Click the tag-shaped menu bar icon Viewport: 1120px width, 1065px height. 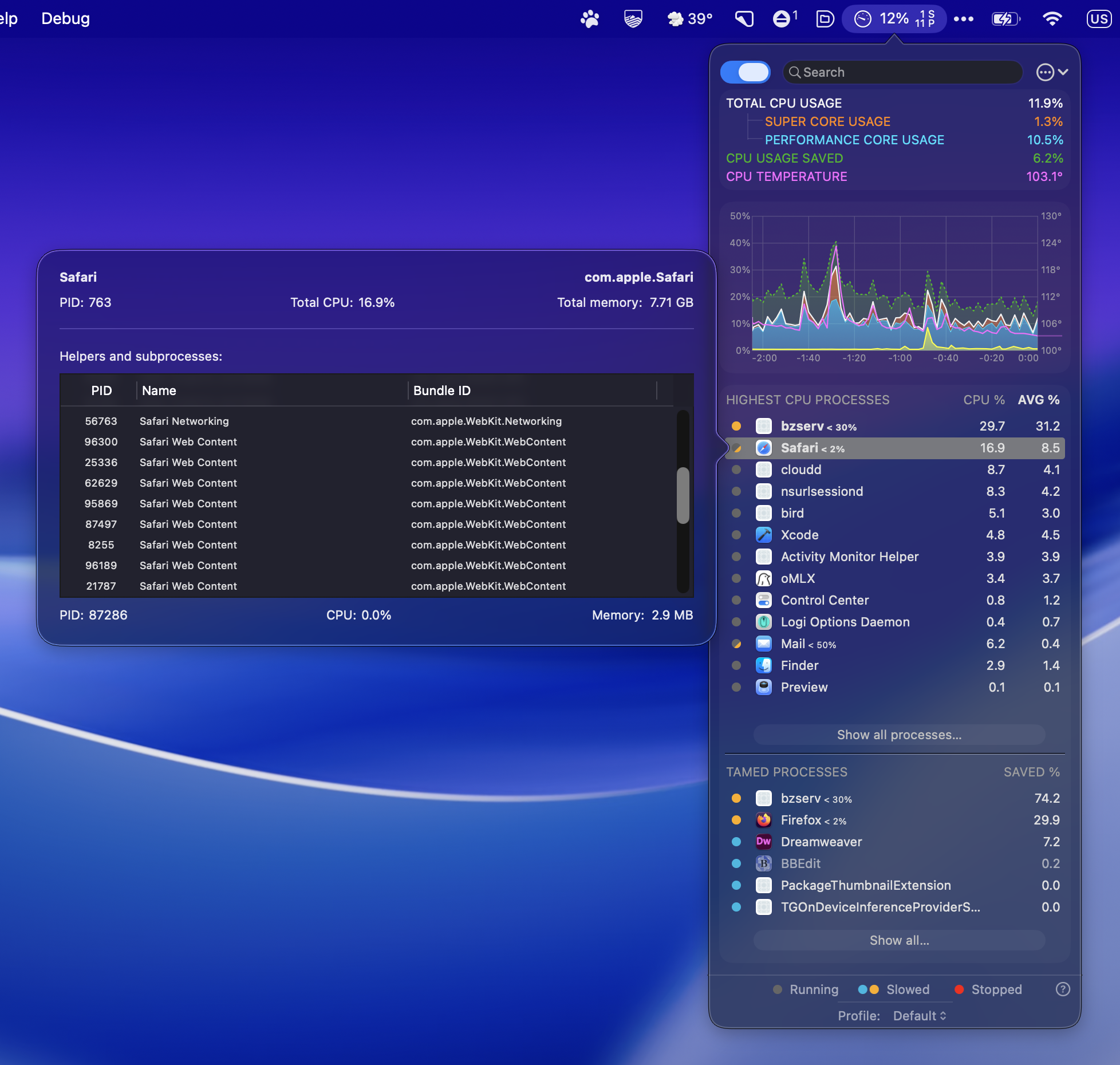(744, 19)
